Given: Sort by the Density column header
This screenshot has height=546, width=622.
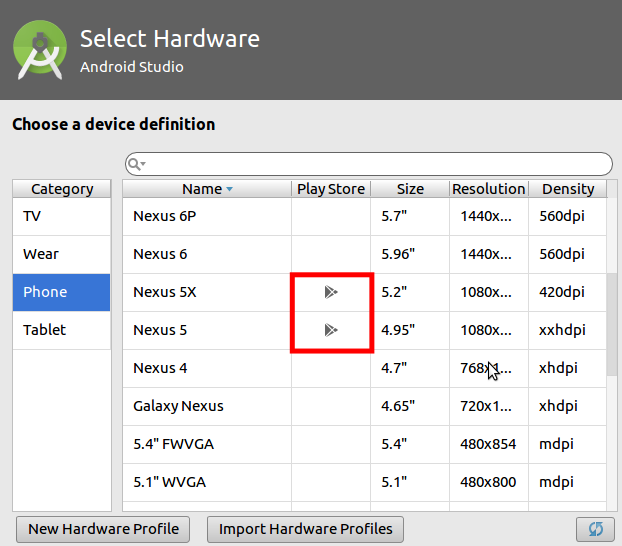Looking at the screenshot, I should (x=568, y=189).
